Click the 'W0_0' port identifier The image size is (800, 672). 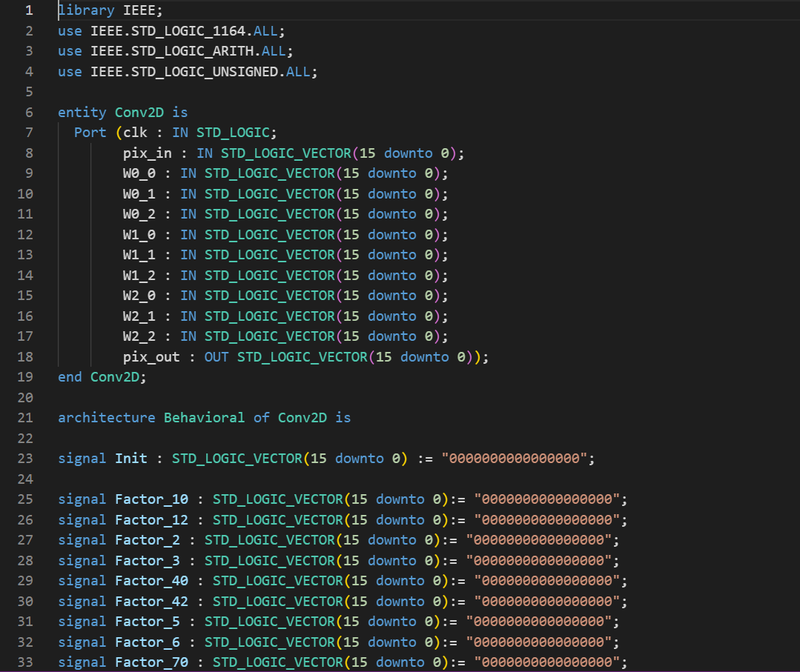(139, 173)
